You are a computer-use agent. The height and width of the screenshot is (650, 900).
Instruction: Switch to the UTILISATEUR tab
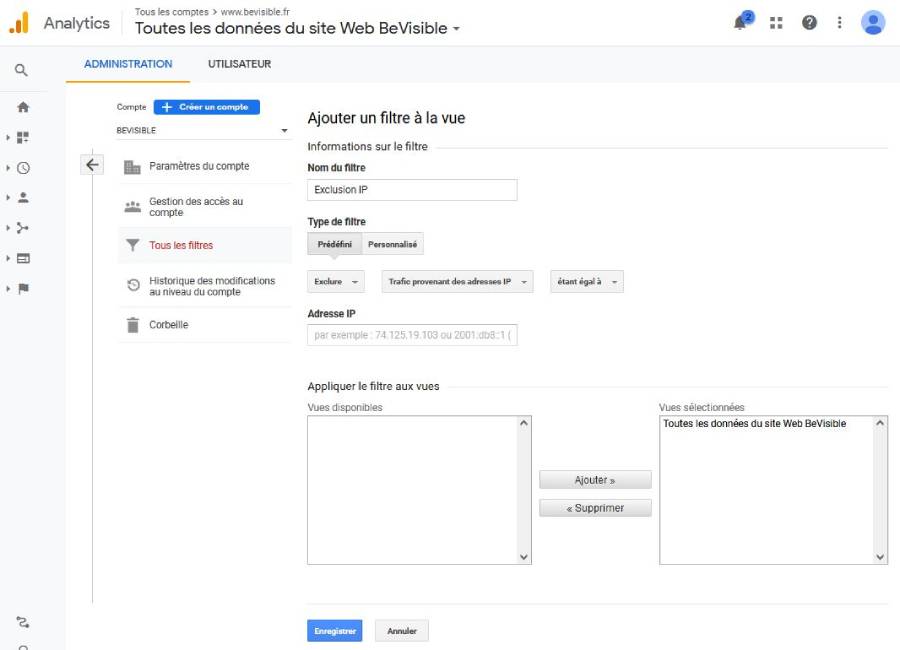click(239, 64)
